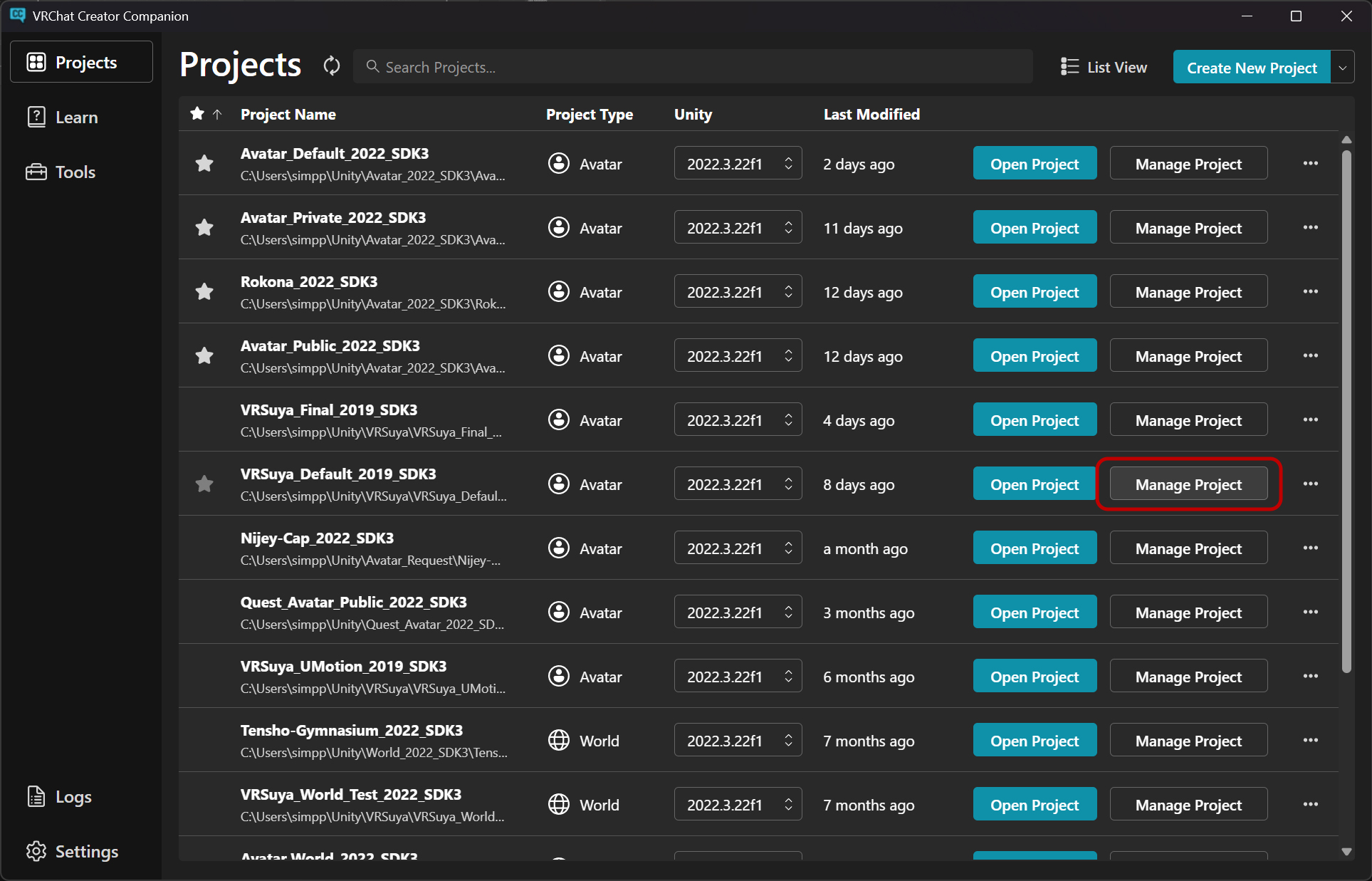Go to the Projects section

(x=81, y=62)
